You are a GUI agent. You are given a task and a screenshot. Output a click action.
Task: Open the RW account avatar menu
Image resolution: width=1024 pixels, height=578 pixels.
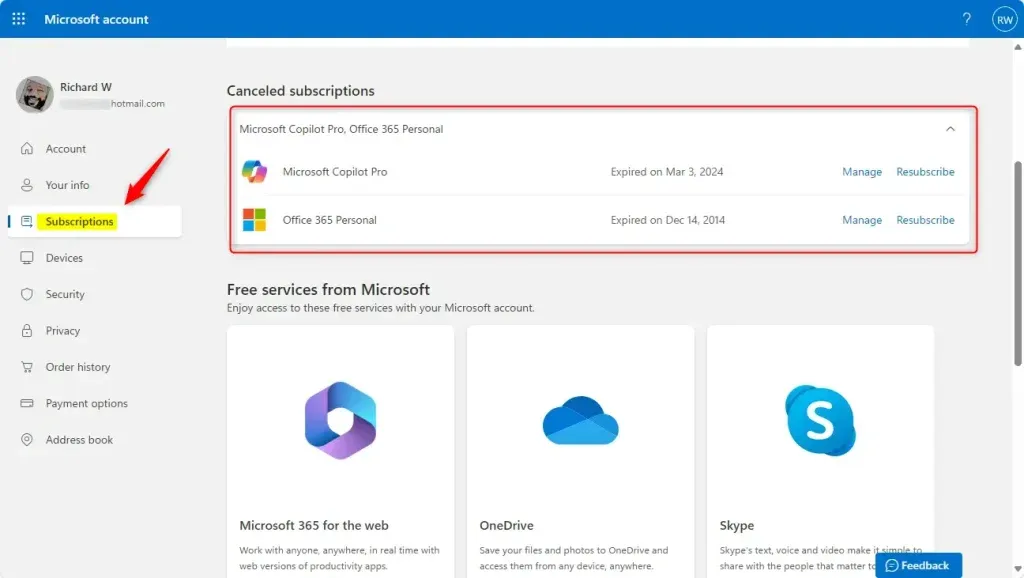pos(1004,19)
